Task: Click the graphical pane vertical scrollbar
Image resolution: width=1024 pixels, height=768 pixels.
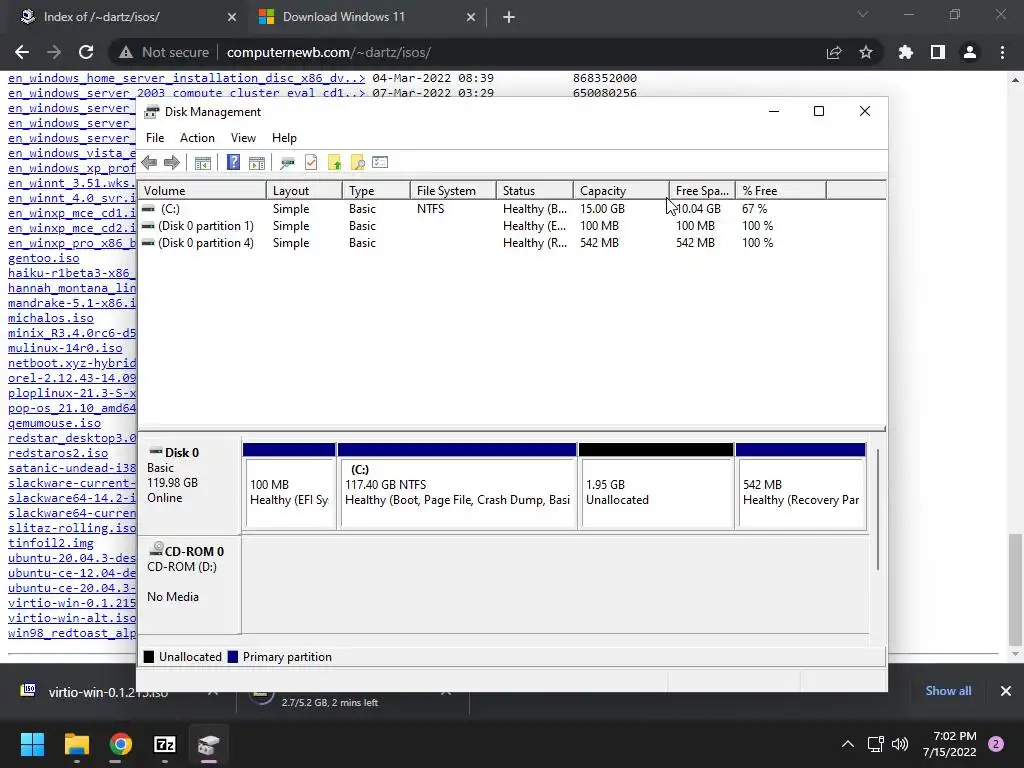Action: [878, 509]
